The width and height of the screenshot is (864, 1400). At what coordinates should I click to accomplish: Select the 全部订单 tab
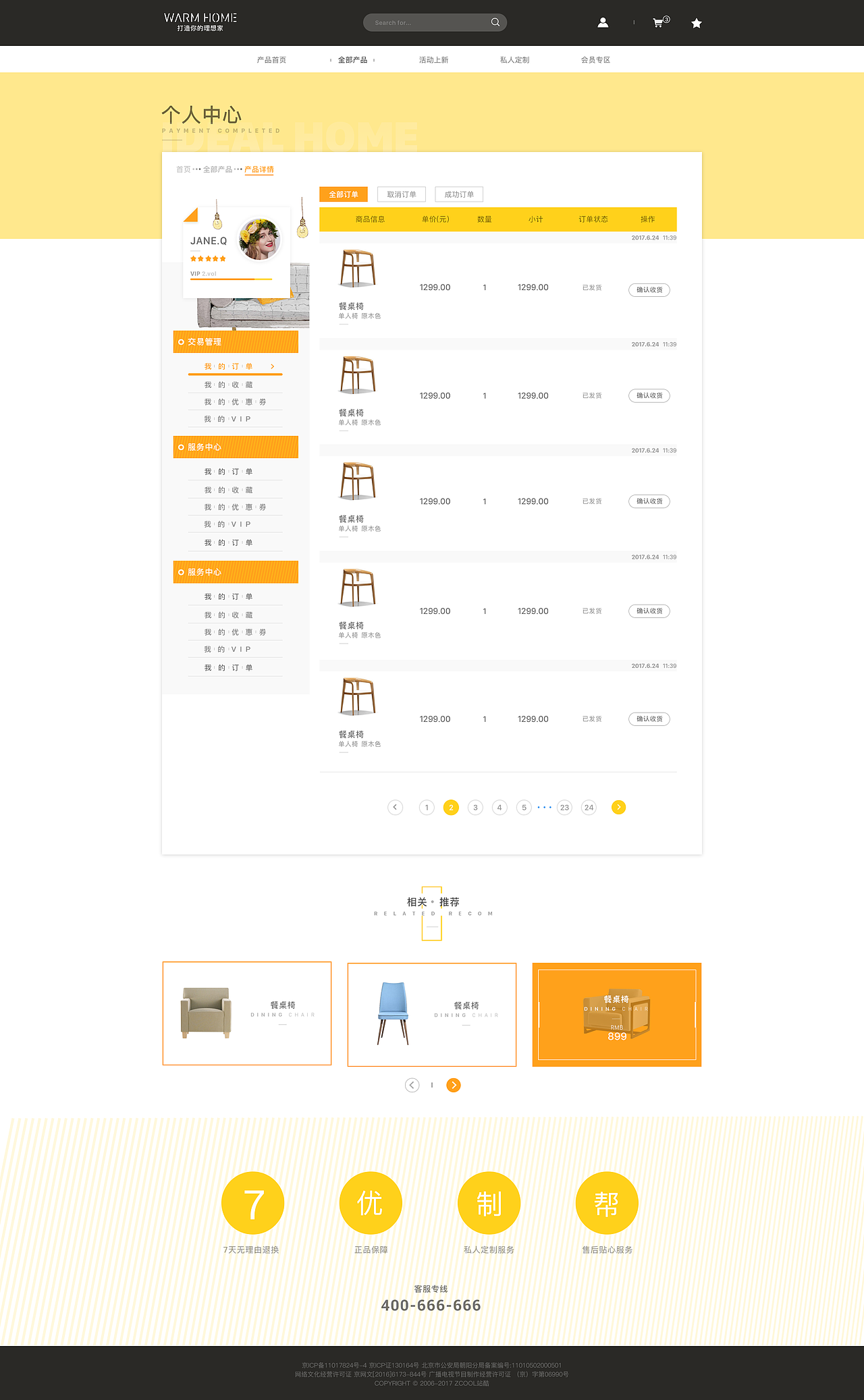[x=344, y=194]
